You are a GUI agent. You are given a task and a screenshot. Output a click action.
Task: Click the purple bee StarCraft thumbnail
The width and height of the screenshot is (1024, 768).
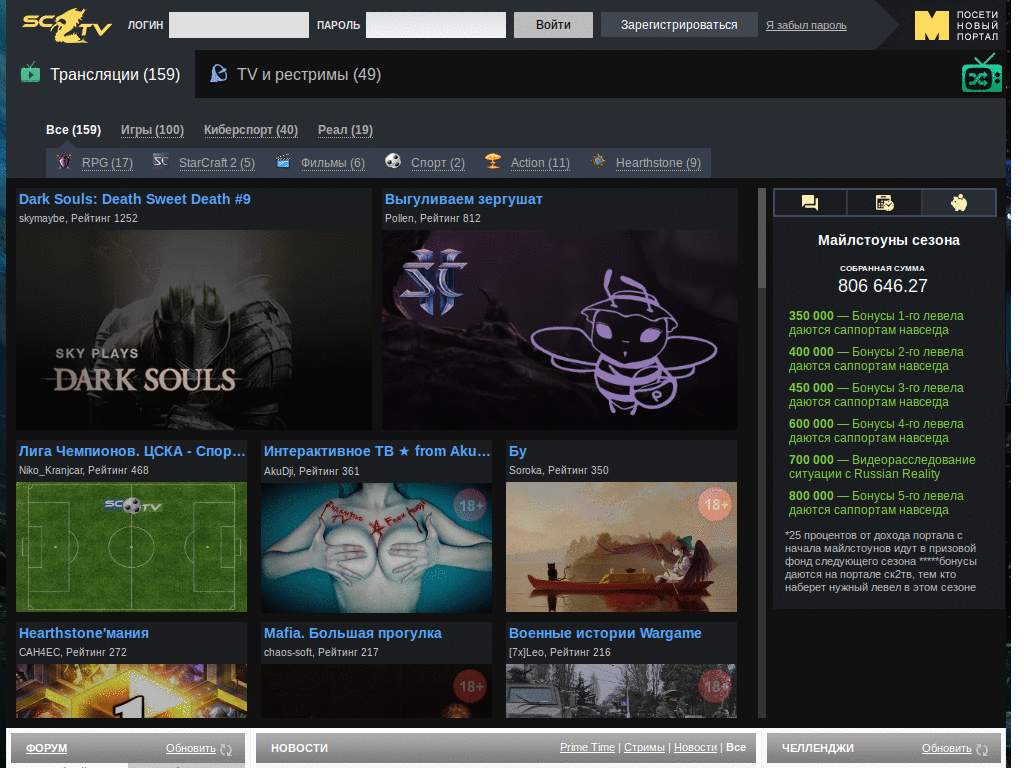pyautogui.click(x=560, y=329)
